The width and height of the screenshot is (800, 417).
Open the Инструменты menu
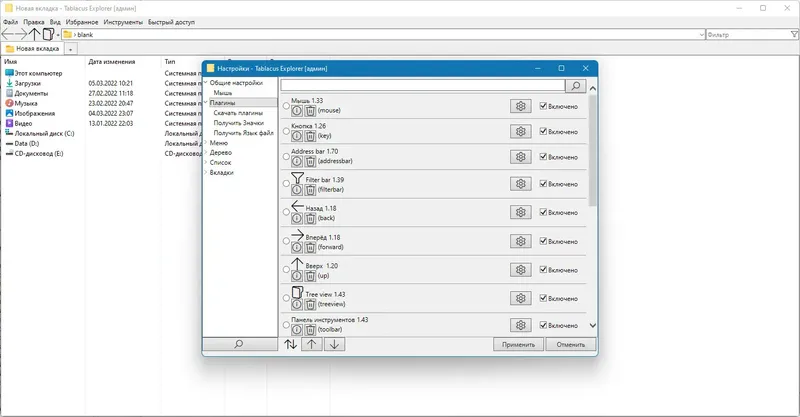pyautogui.click(x=123, y=22)
